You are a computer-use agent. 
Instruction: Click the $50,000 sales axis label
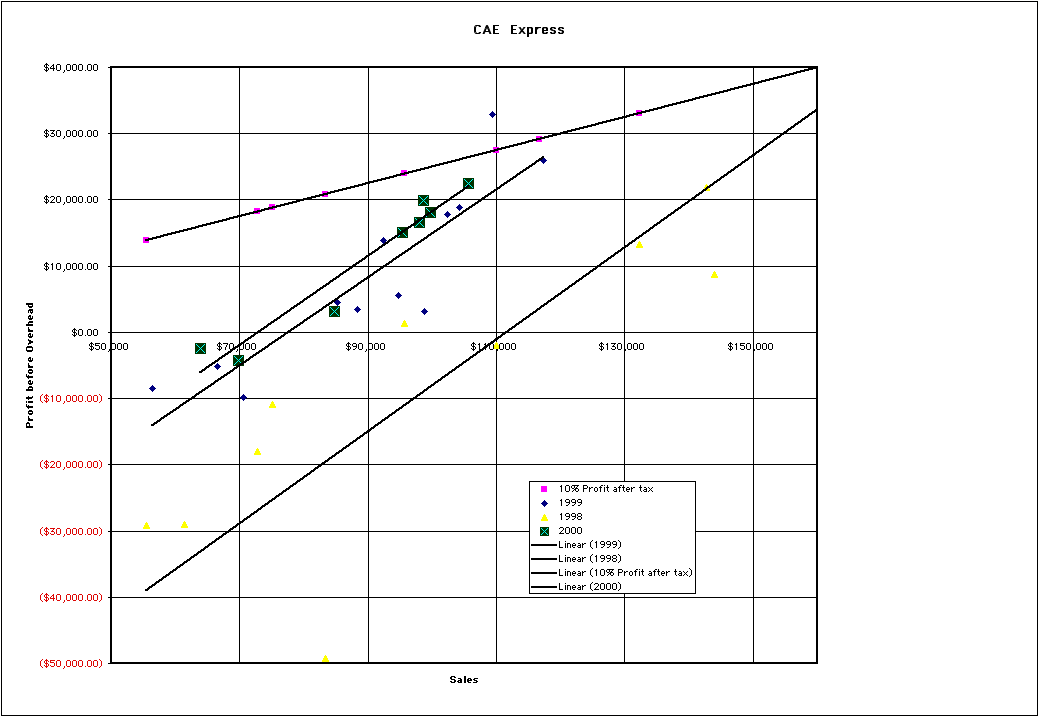[x=109, y=347]
